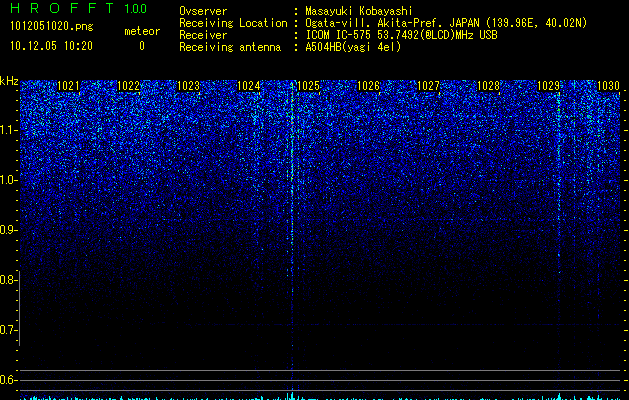Click the Receiving Location label
Image resolution: width=629 pixels, height=400 pixels.
(x=233, y=23)
